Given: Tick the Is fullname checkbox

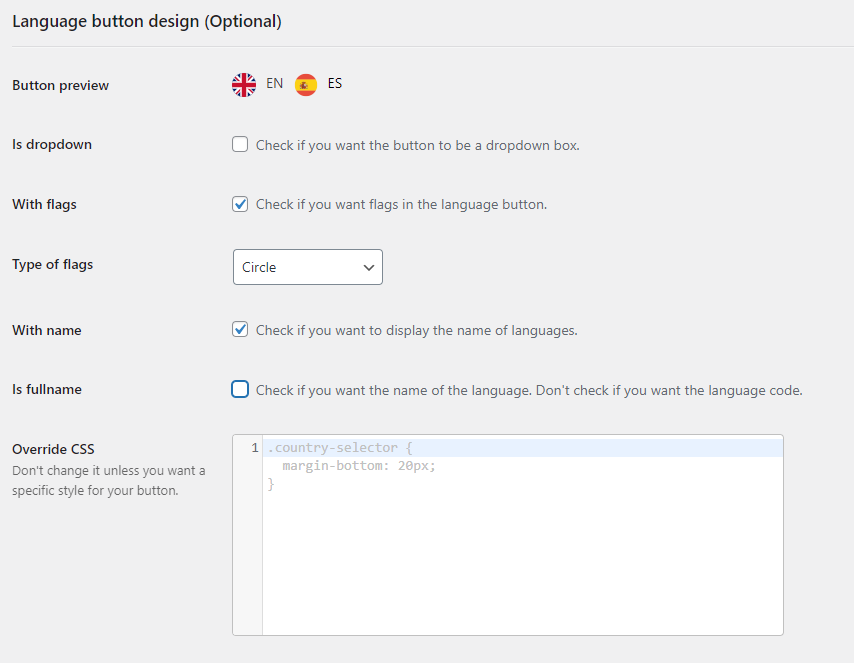Looking at the screenshot, I should (240, 389).
